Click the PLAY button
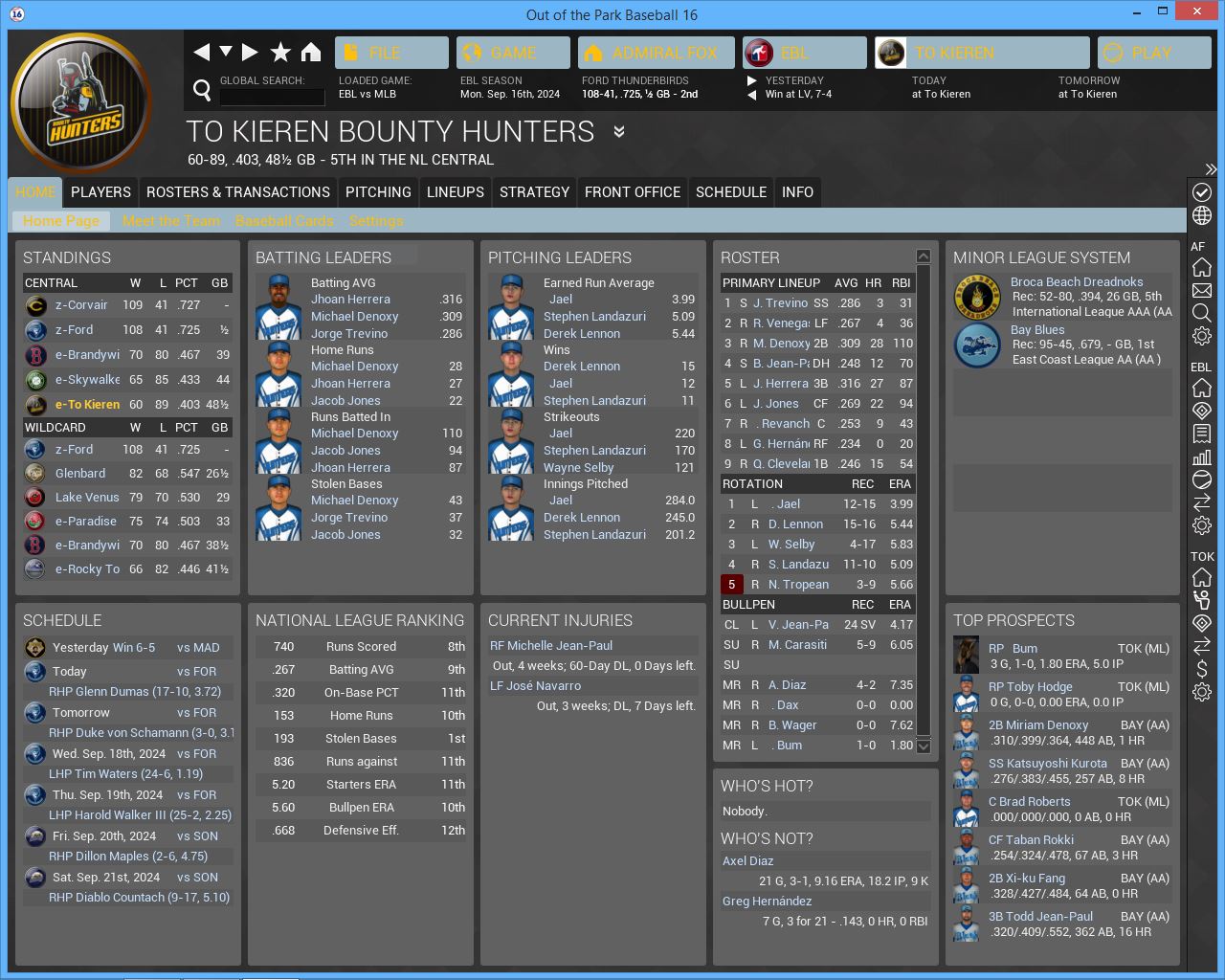This screenshot has width=1225, height=980. point(1154,53)
